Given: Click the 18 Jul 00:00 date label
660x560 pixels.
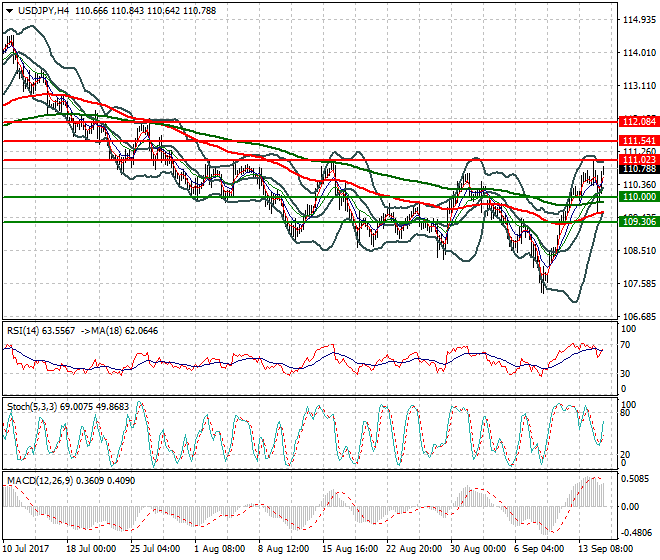Looking at the screenshot, I should pyautogui.click(x=91, y=549).
